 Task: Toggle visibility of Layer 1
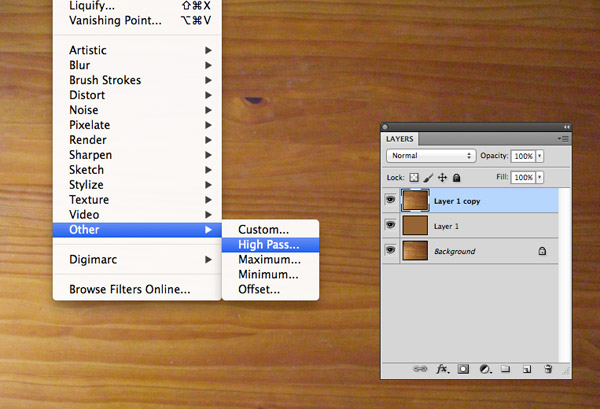(x=390, y=226)
